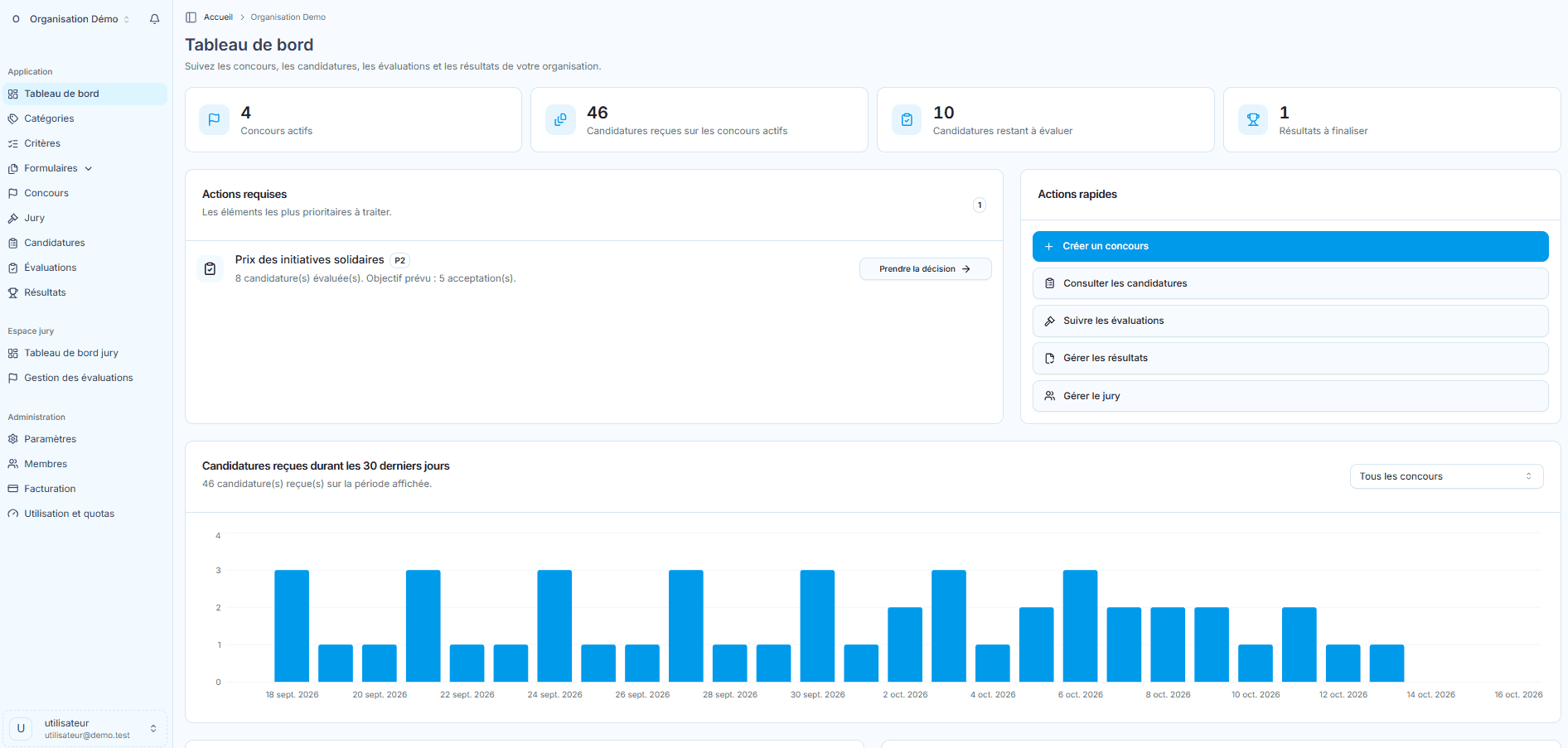Click the people icon in Gérer le jury
This screenshot has height=748, width=1568.
(1050, 396)
